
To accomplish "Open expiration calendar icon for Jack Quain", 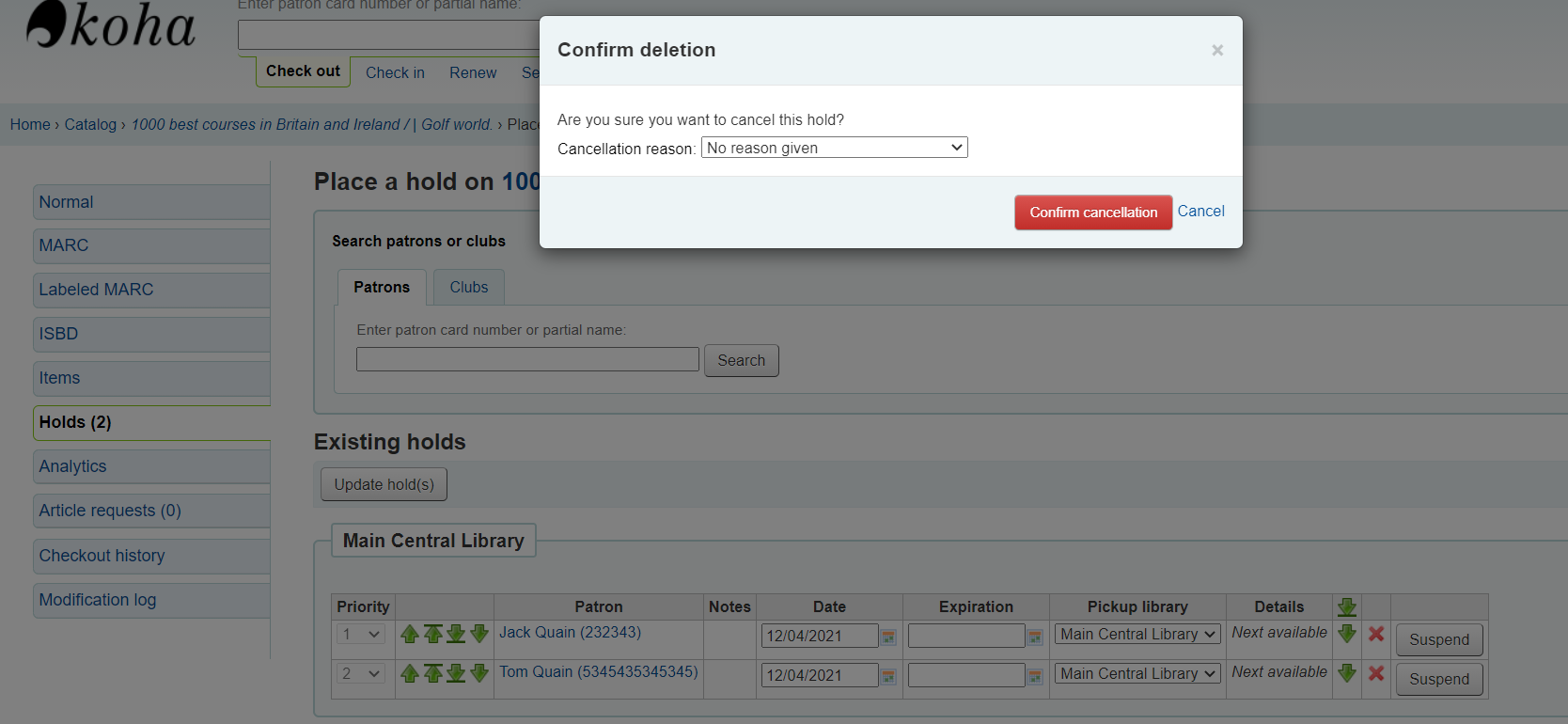I will [1035, 637].
